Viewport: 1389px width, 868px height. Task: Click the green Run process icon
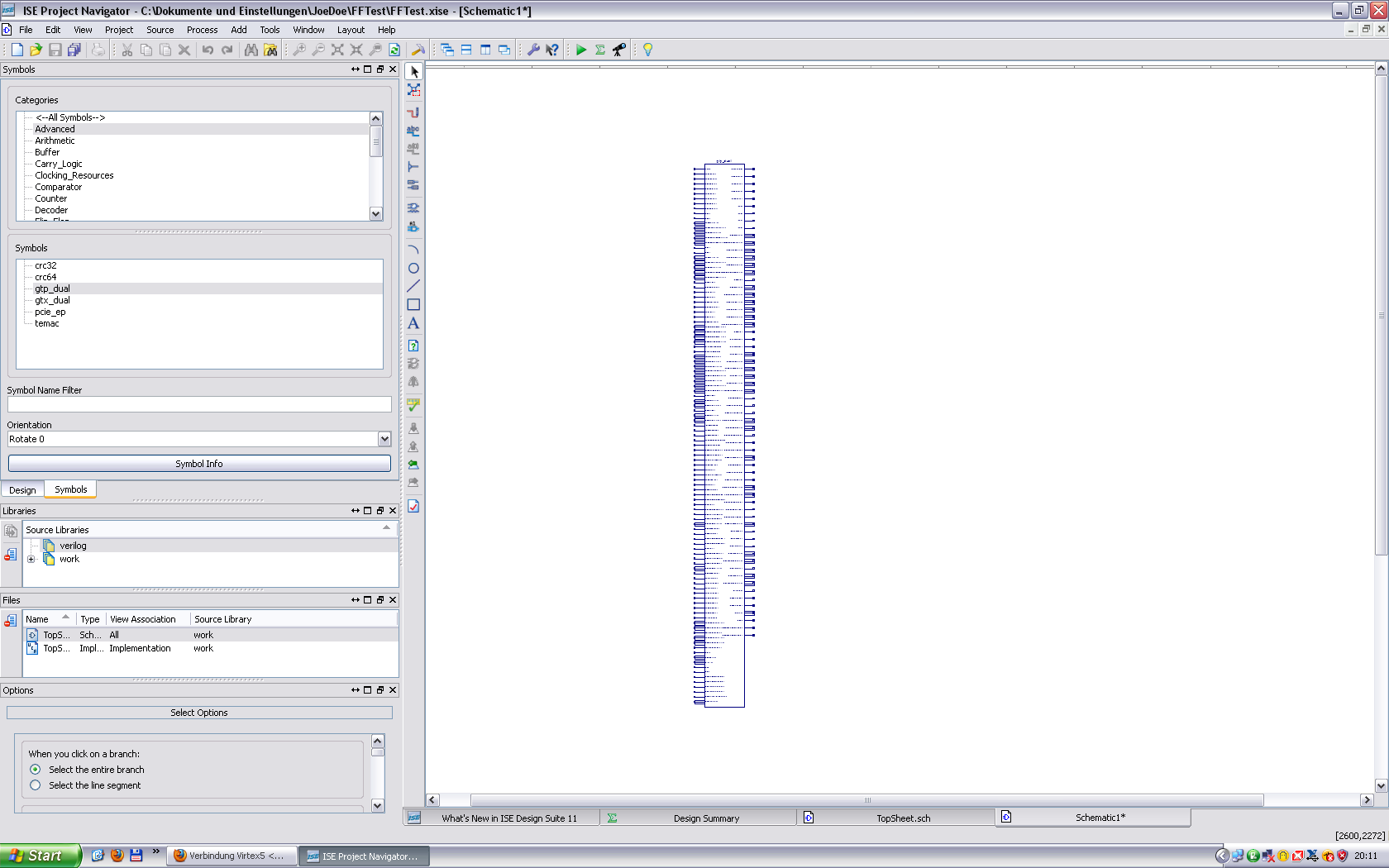(581, 50)
